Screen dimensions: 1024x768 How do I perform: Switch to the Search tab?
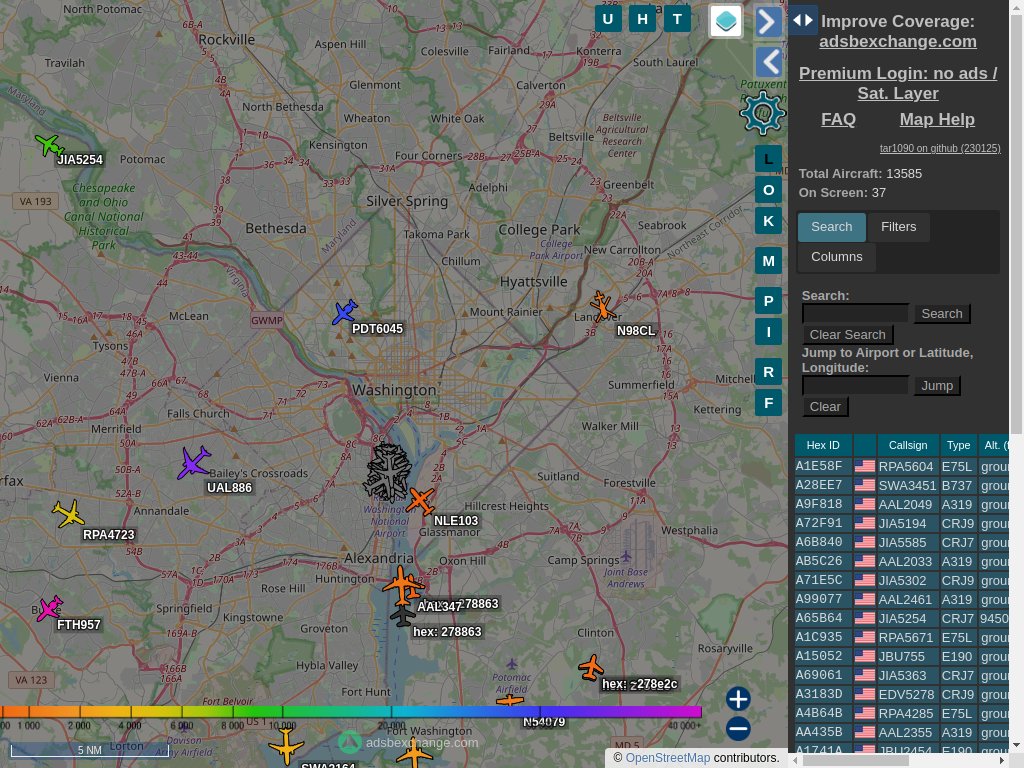click(831, 227)
